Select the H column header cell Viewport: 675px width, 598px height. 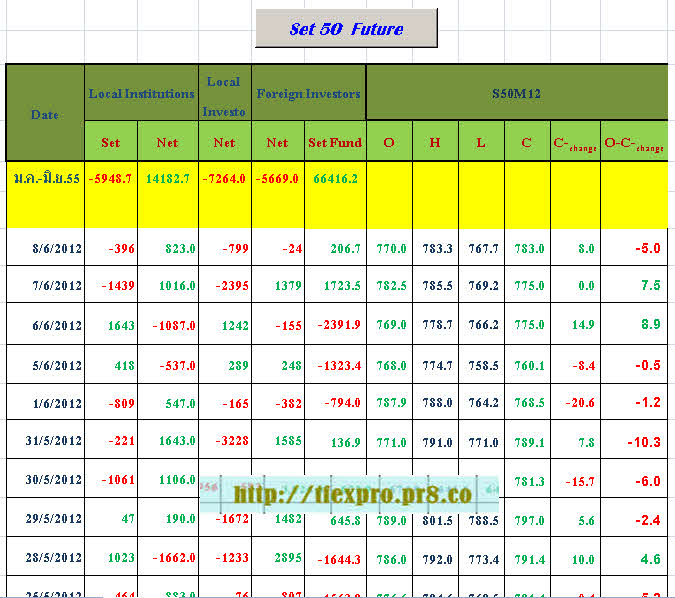click(x=435, y=142)
